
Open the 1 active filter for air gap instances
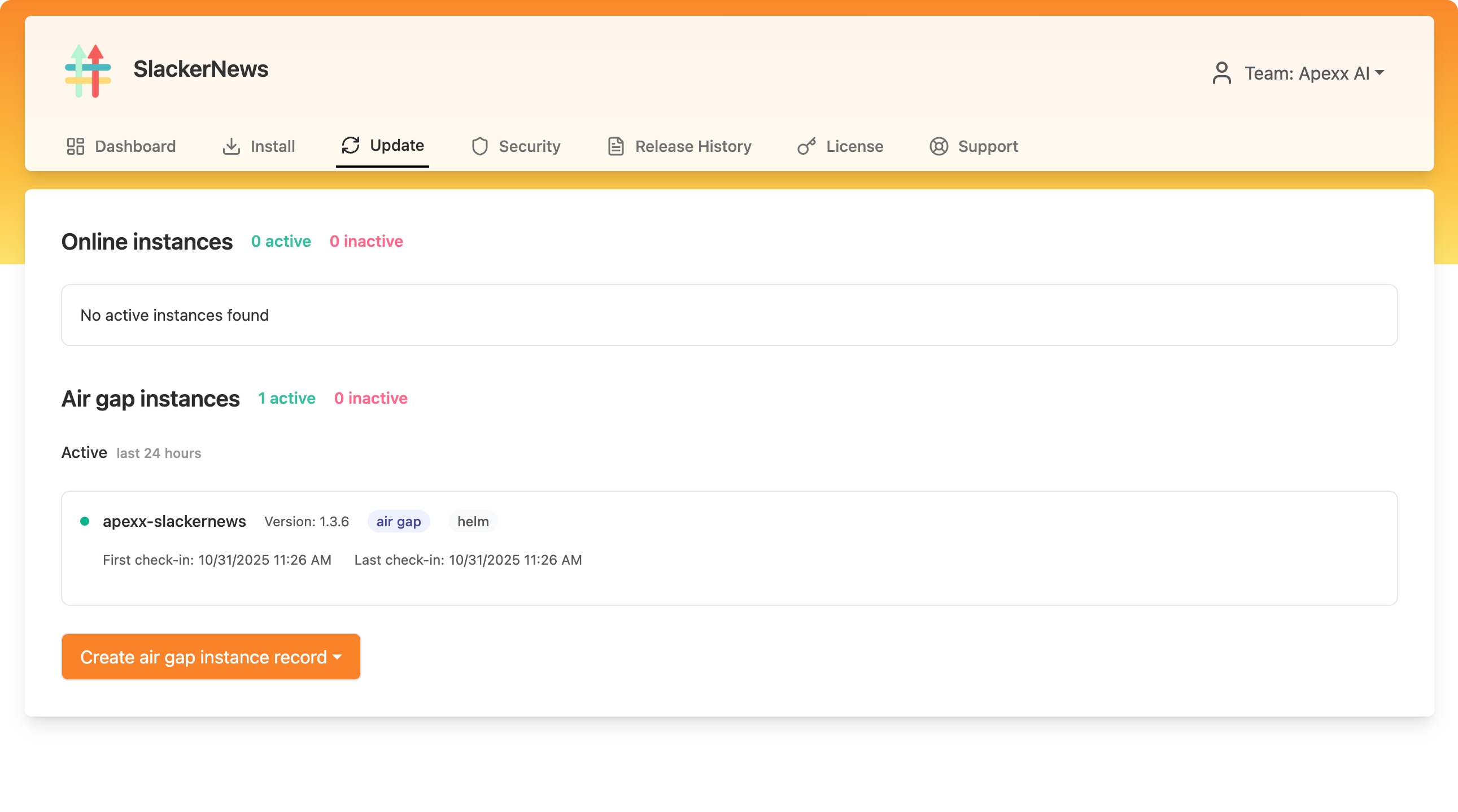[286, 398]
